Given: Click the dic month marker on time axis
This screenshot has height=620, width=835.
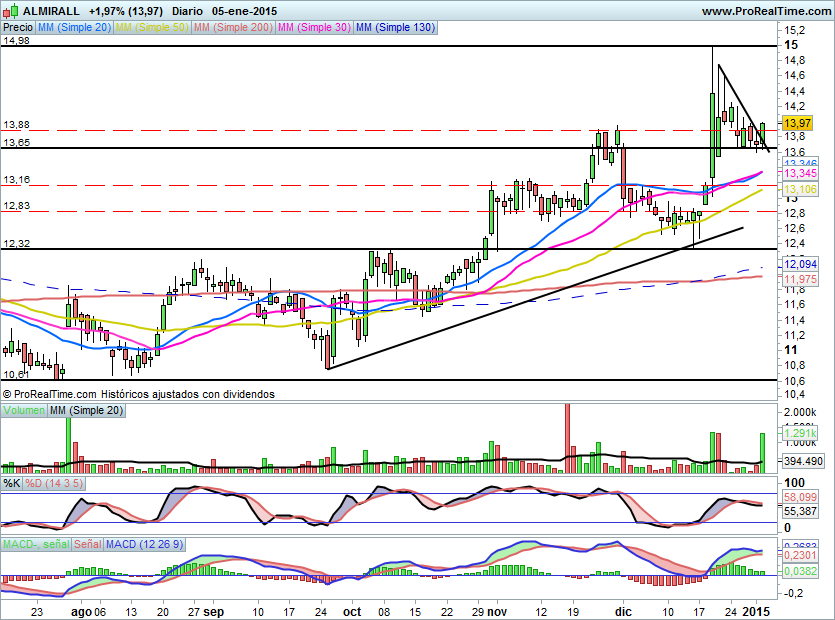Looking at the screenshot, I should pos(623,612).
